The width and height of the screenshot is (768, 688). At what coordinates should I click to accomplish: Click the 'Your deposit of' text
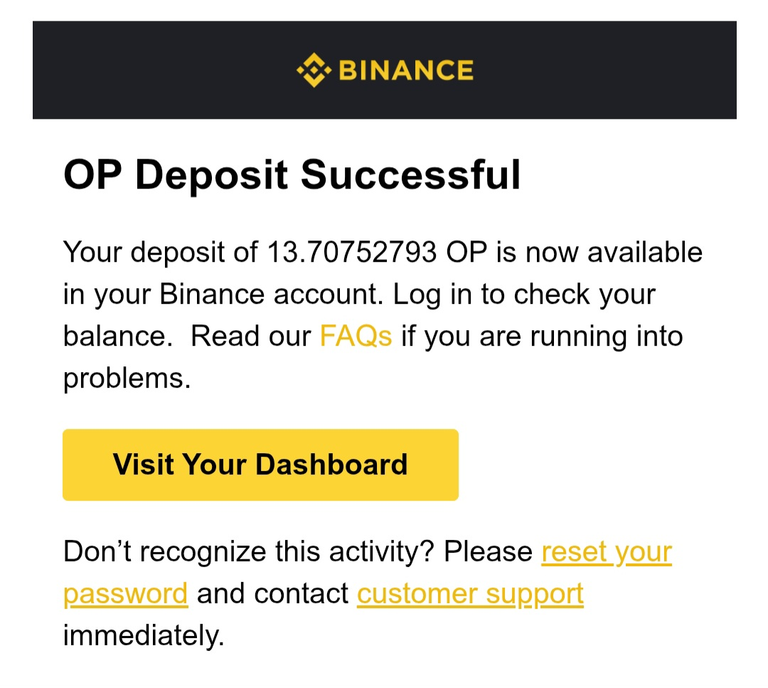click(x=160, y=252)
